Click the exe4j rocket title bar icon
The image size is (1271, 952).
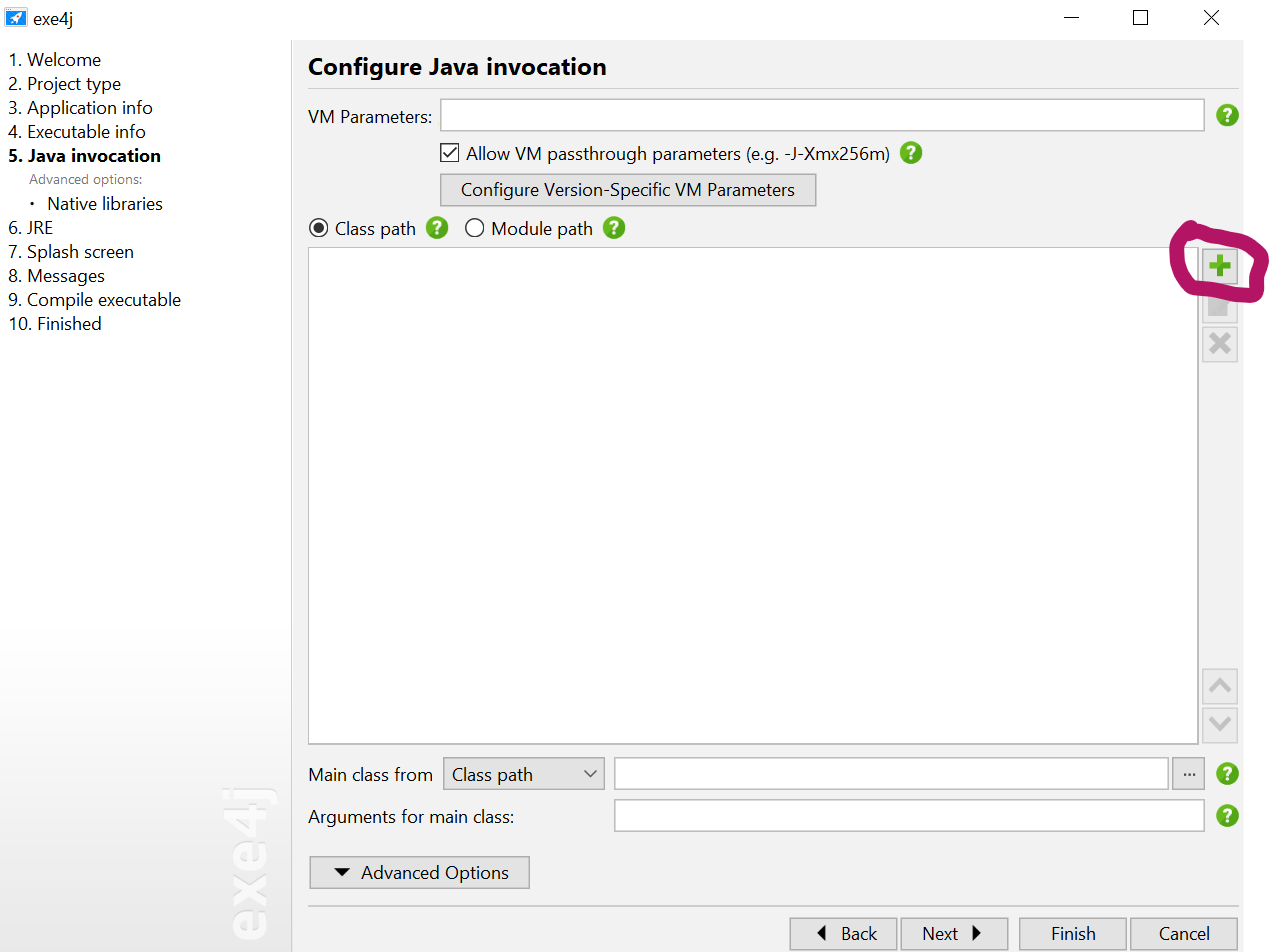coord(16,17)
